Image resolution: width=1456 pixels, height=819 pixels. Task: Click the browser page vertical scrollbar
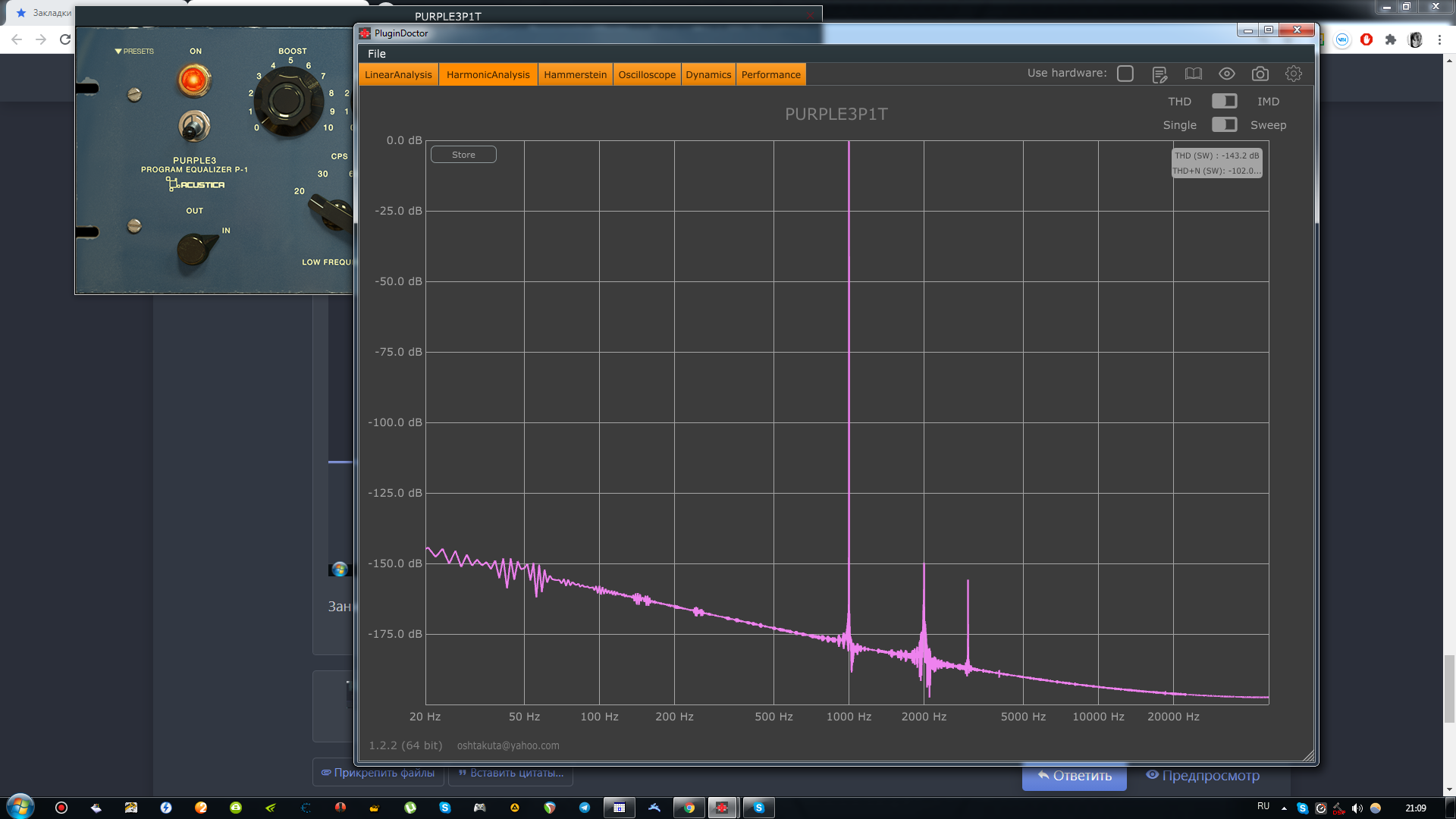[x=1449, y=690]
